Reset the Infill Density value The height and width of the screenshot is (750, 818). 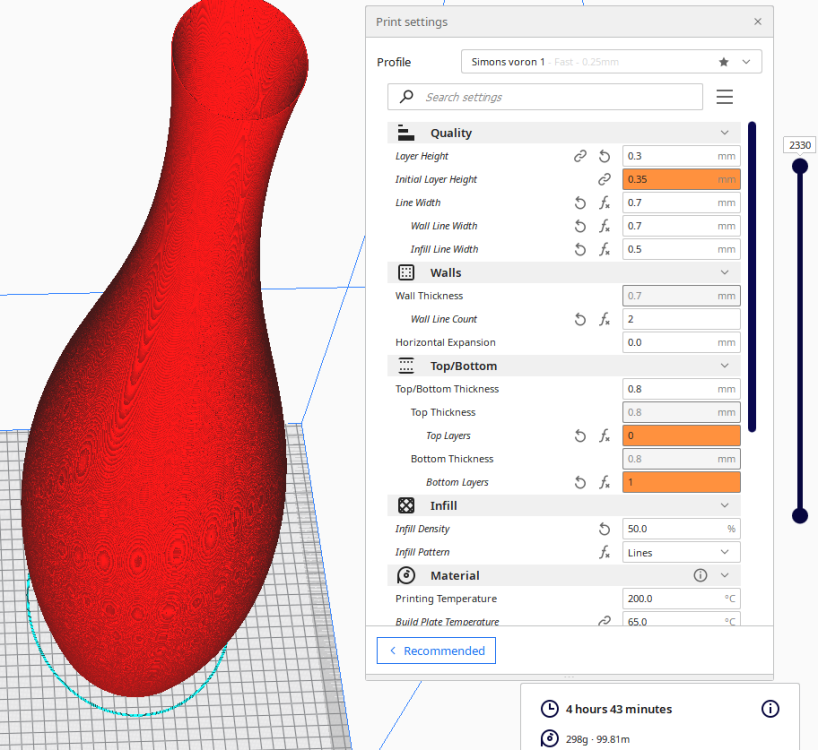[604, 529]
